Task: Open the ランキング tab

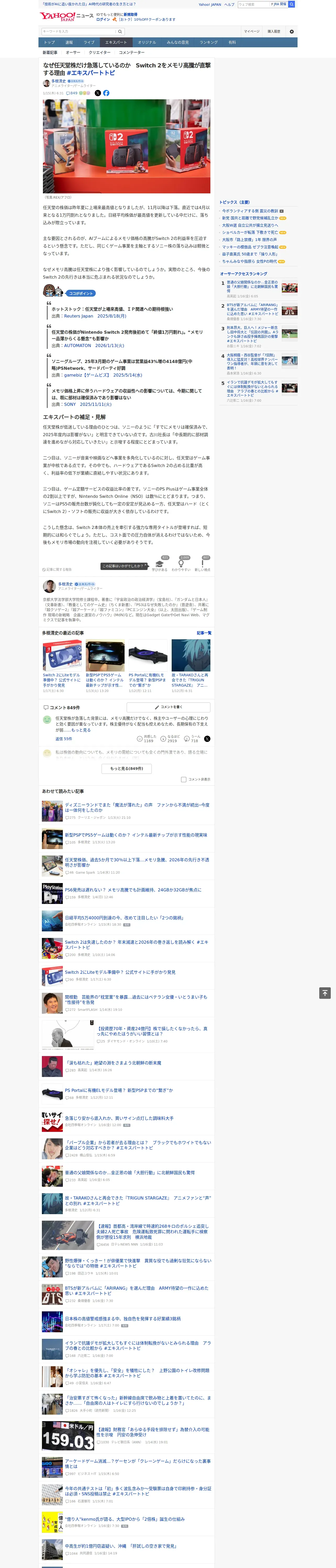Action: pos(209,42)
